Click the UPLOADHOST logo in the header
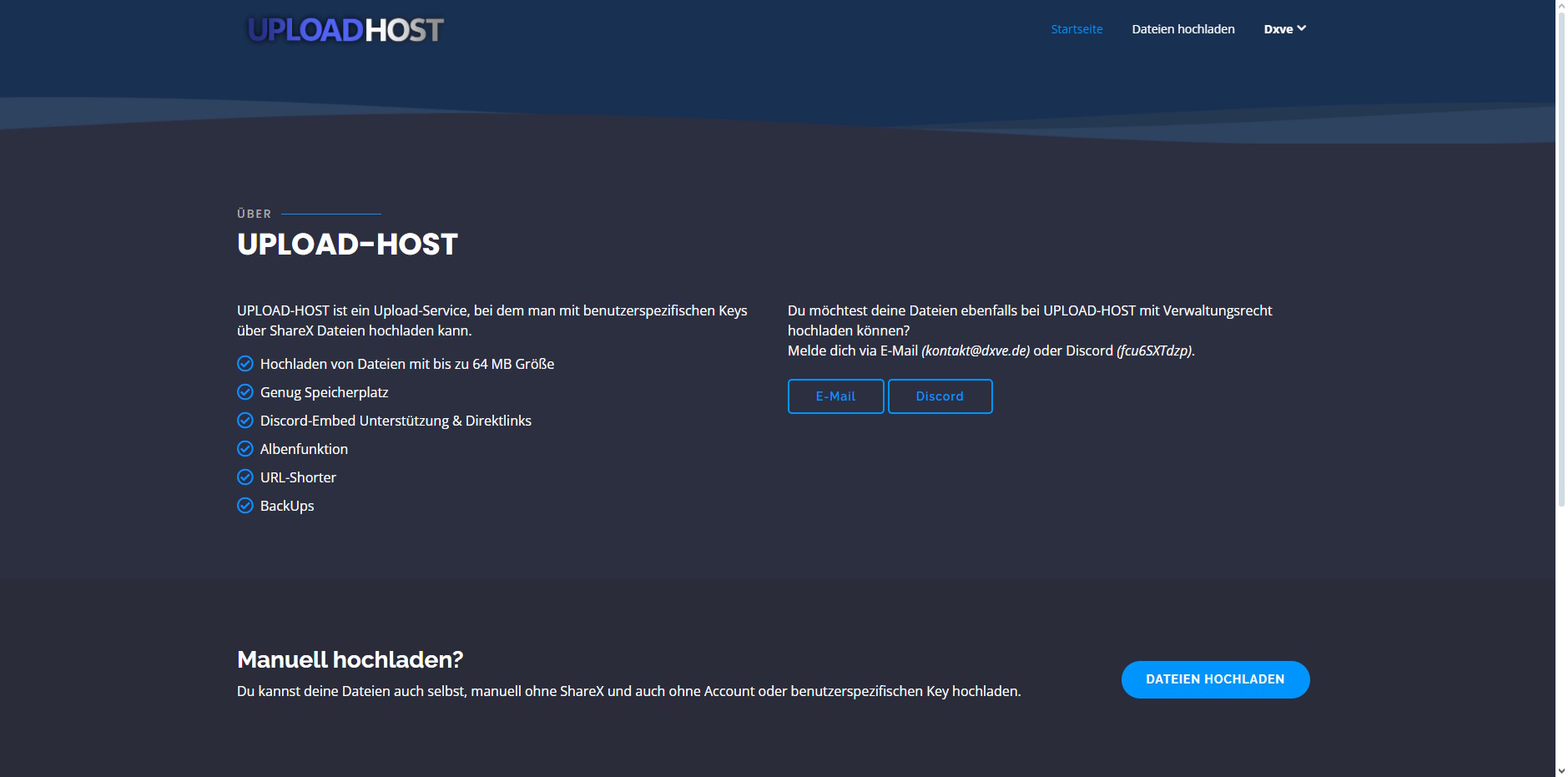The width and height of the screenshot is (1568, 777). 345,30
